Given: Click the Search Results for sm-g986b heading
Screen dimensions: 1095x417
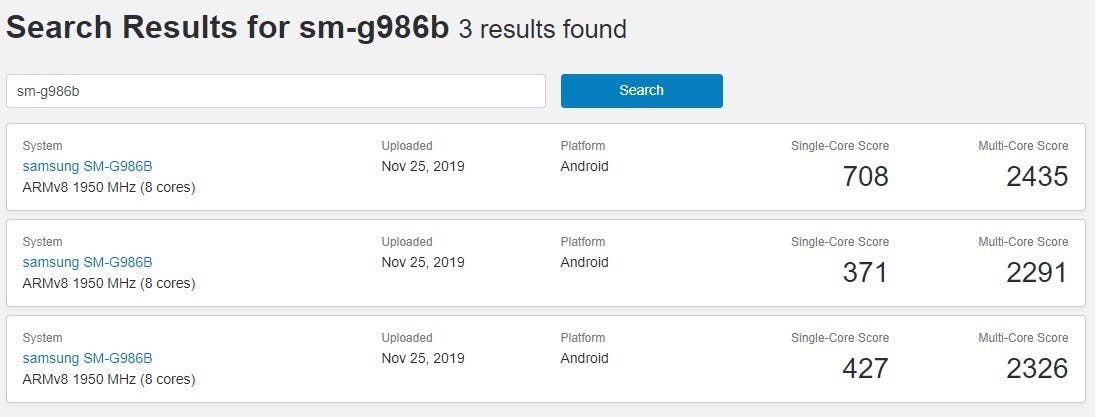Looking at the screenshot, I should tap(227, 28).
